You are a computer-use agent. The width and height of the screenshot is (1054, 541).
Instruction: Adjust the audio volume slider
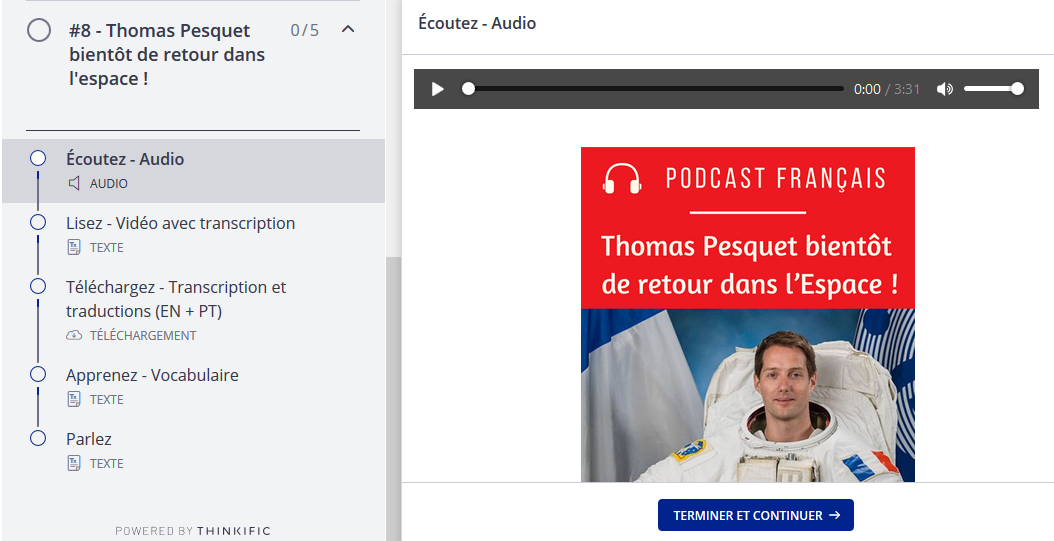(x=992, y=89)
